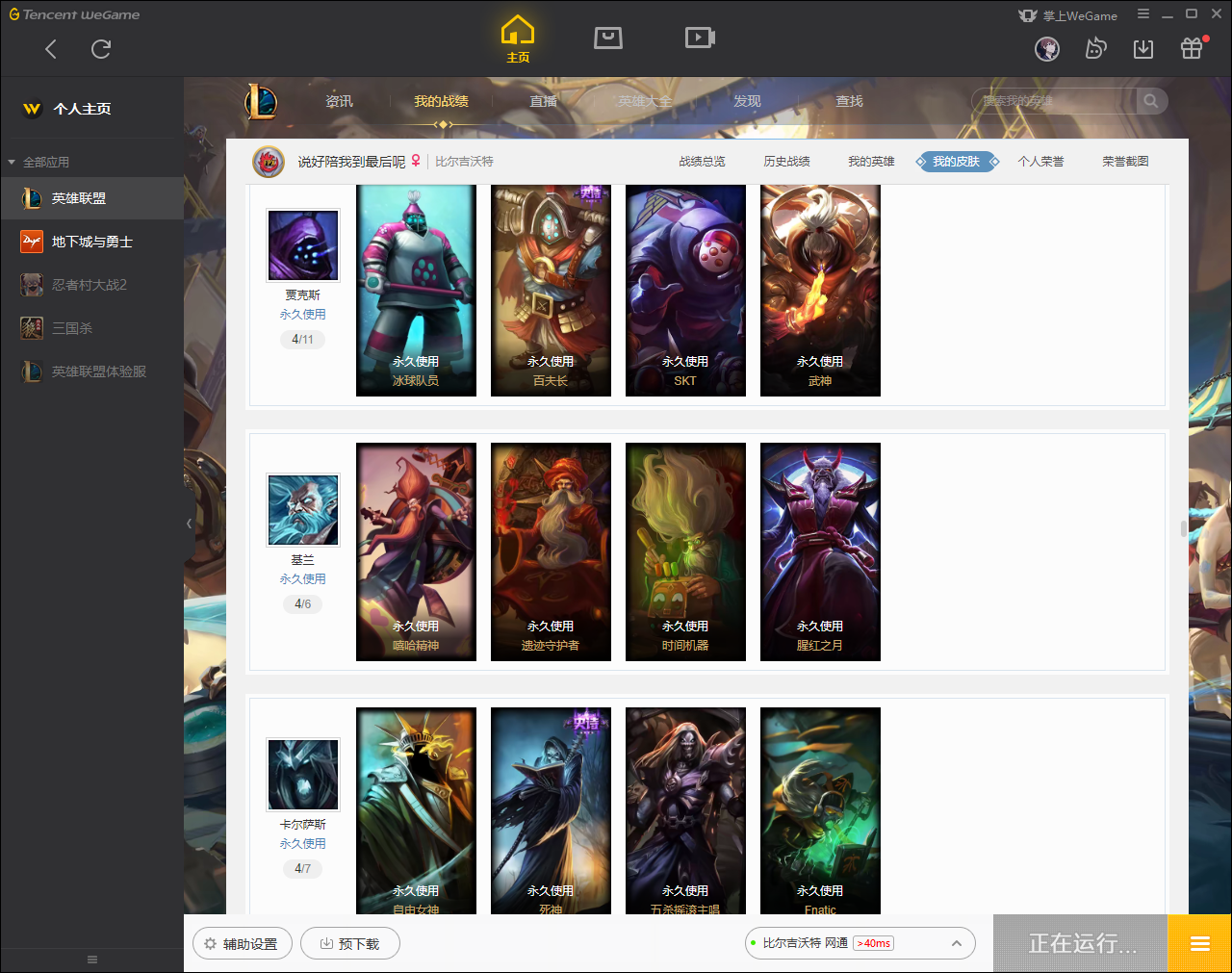Image resolution: width=1232 pixels, height=973 pixels.
Task: Open the 自由女神 skin card
Action: coord(416,810)
